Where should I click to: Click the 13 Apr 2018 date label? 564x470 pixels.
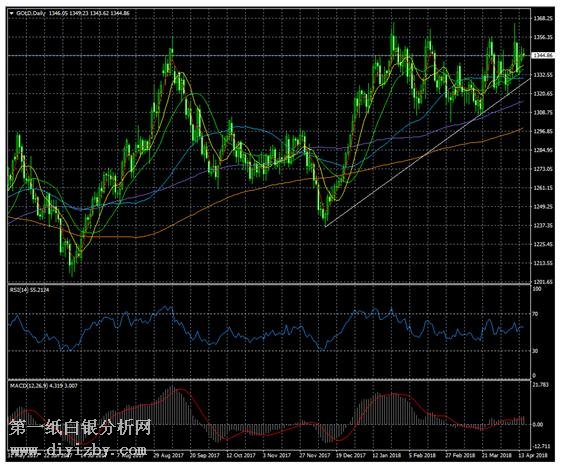(x=532, y=456)
